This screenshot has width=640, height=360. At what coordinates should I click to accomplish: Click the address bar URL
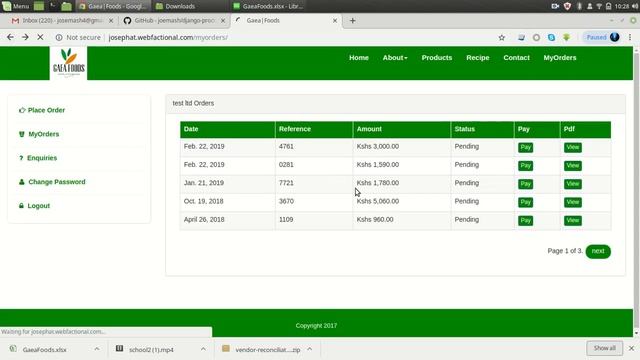168,38
